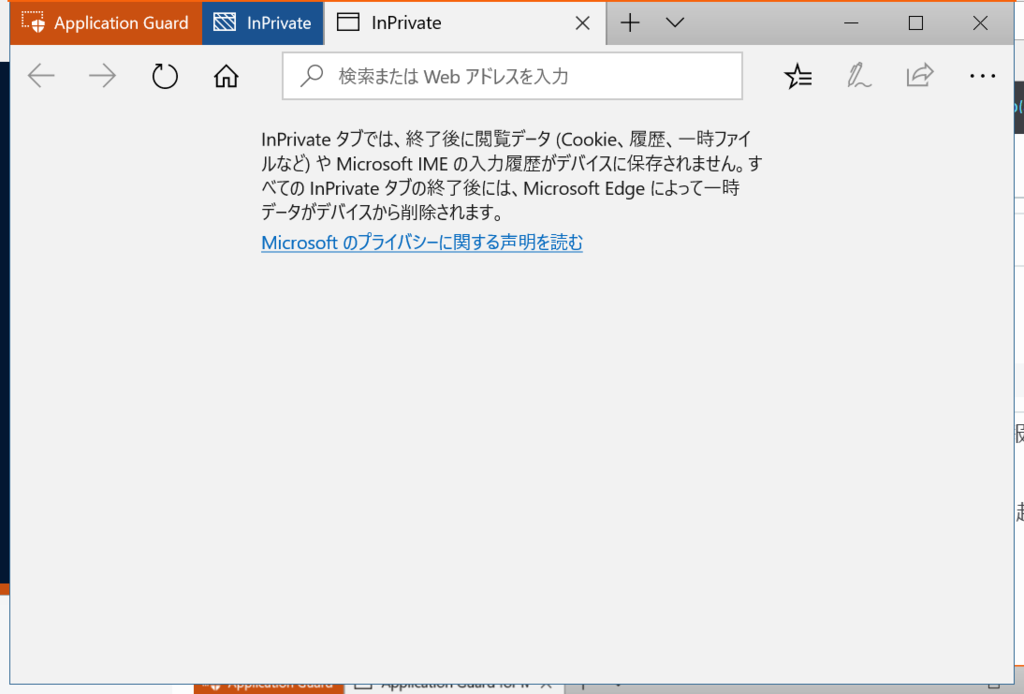Click the blue InPrivate indicator badge
This screenshot has width=1024, height=694.
263,23
